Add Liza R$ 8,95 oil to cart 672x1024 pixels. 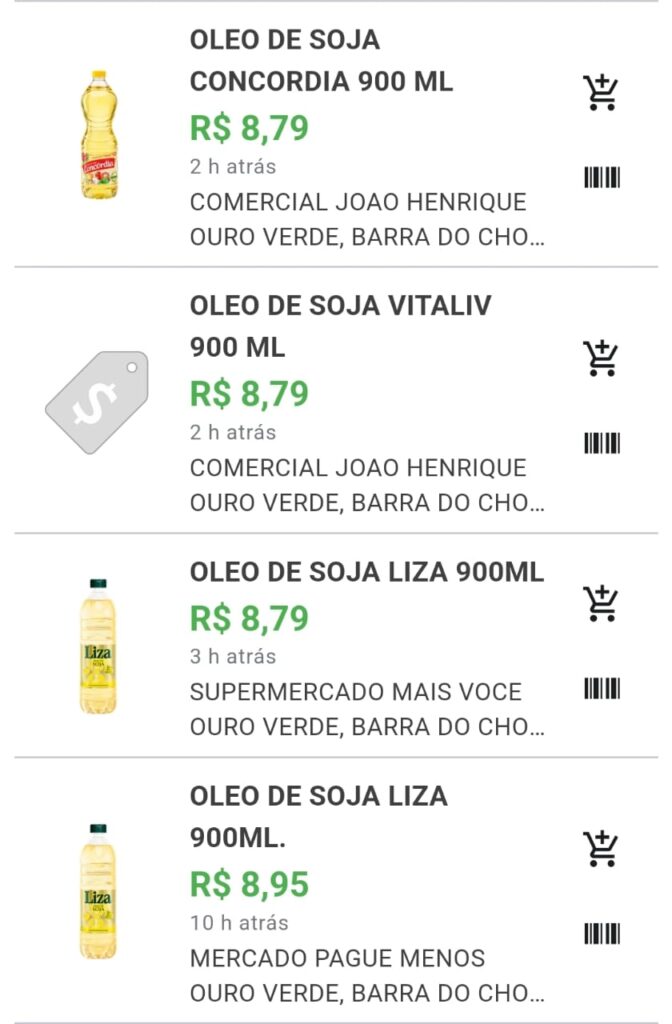click(x=601, y=848)
